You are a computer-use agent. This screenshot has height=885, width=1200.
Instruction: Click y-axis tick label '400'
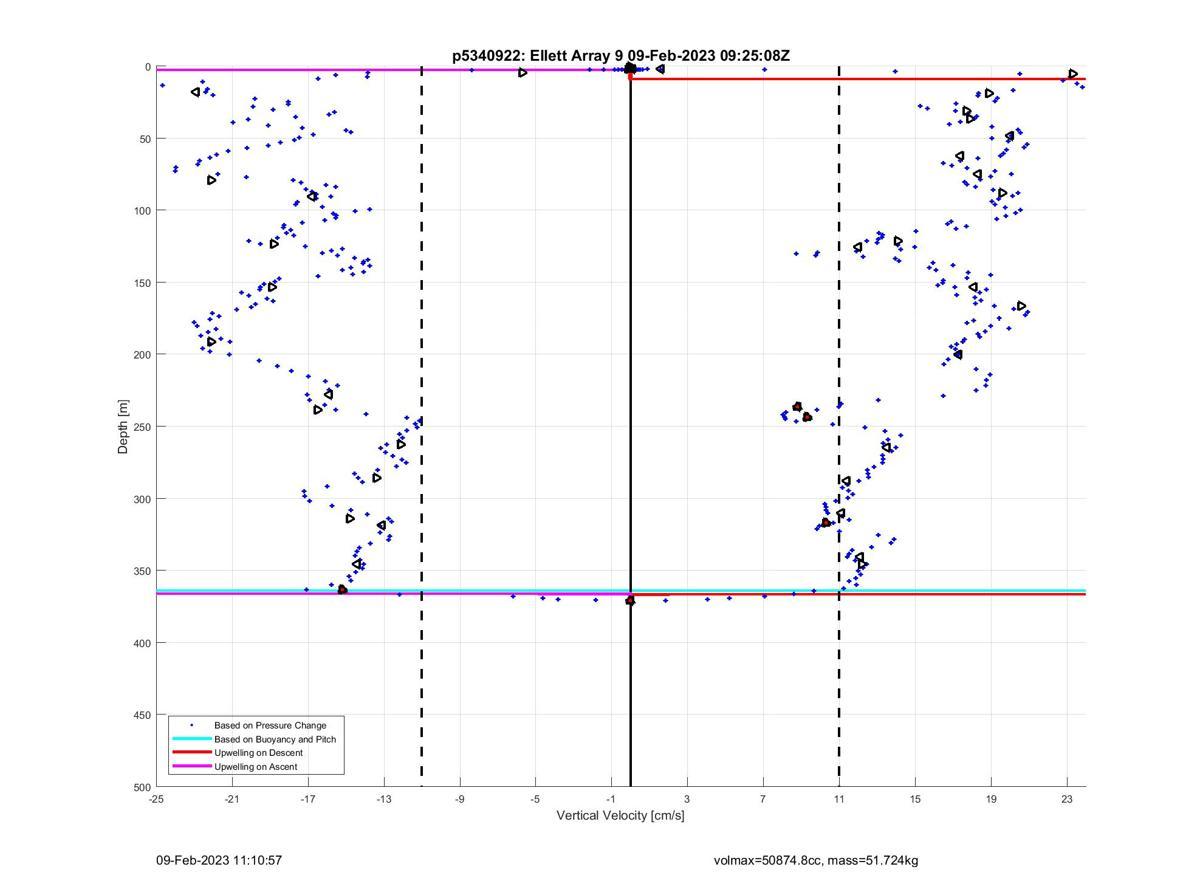[x=142, y=643]
